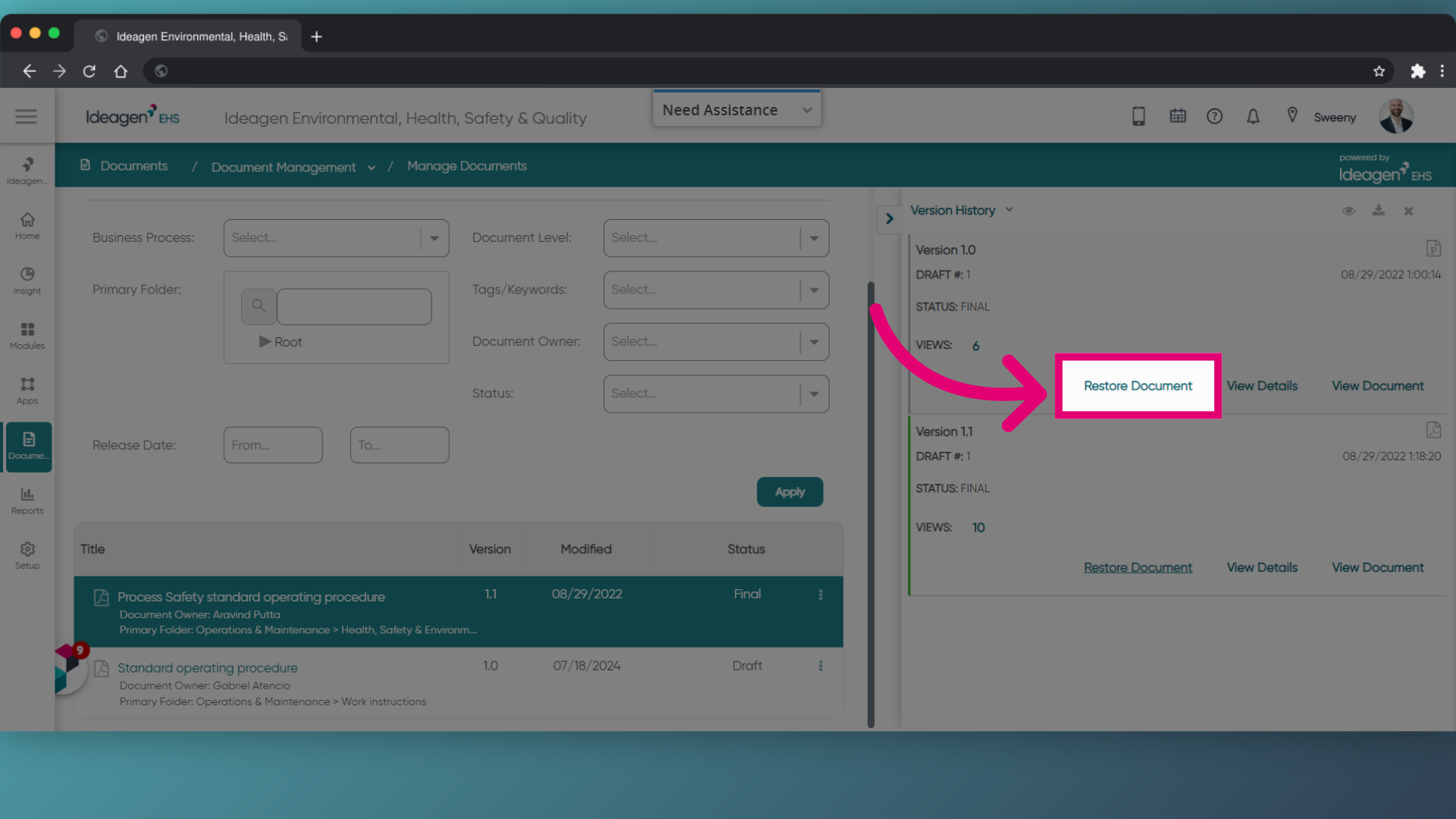This screenshot has height=819, width=1456.
Task: Click the Release Date To field
Action: pos(399,445)
